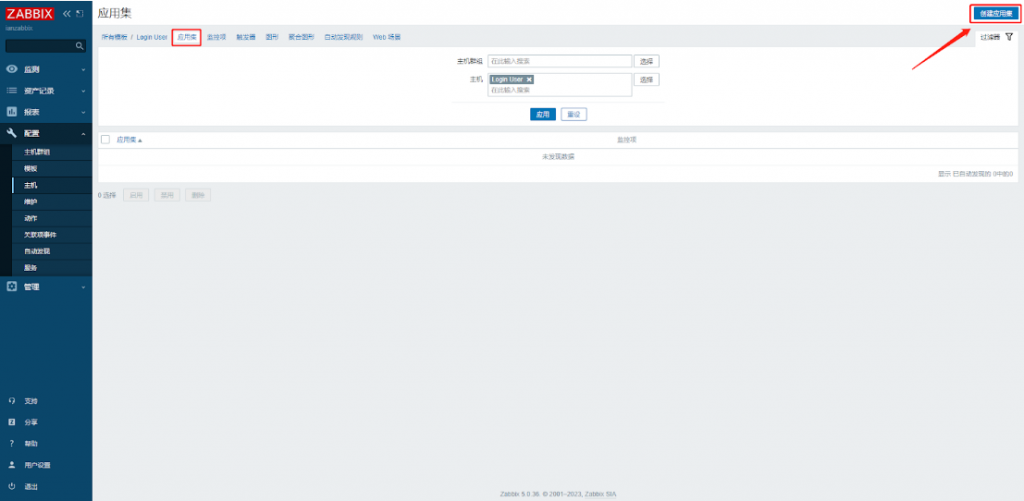Viewport: 1024px width, 501px height.
Task: Click the 监控项 column header text
Action: coord(627,140)
